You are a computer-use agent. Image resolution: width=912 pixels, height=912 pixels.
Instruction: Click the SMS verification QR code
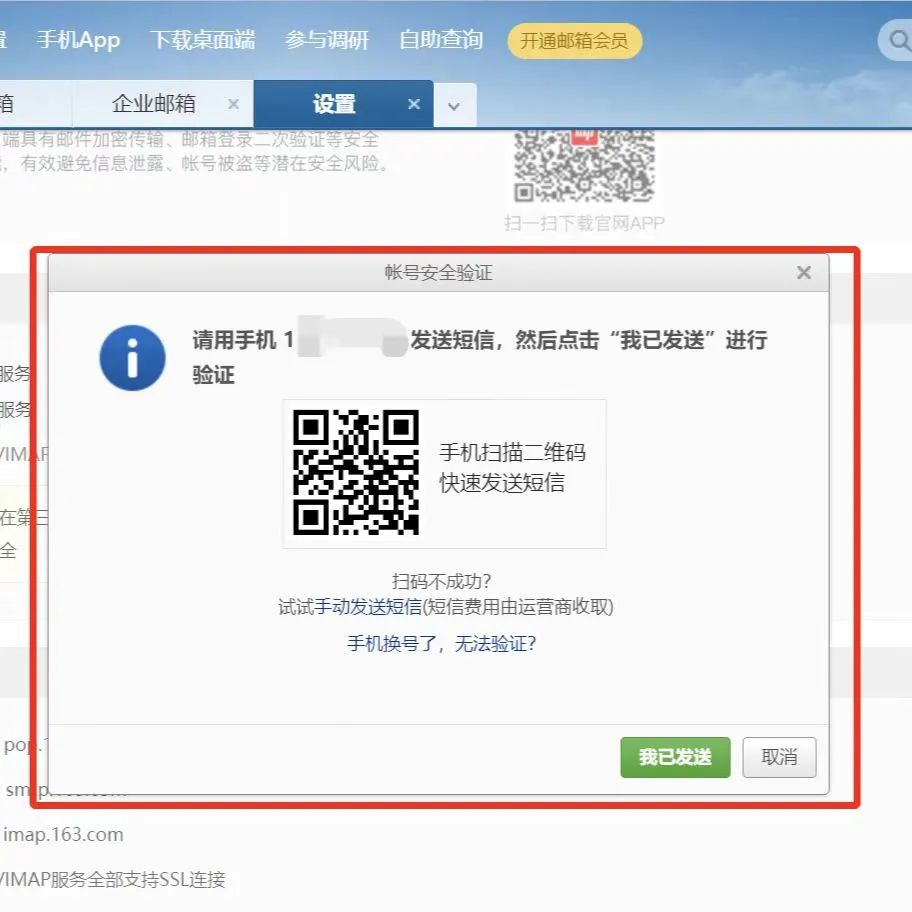355,472
